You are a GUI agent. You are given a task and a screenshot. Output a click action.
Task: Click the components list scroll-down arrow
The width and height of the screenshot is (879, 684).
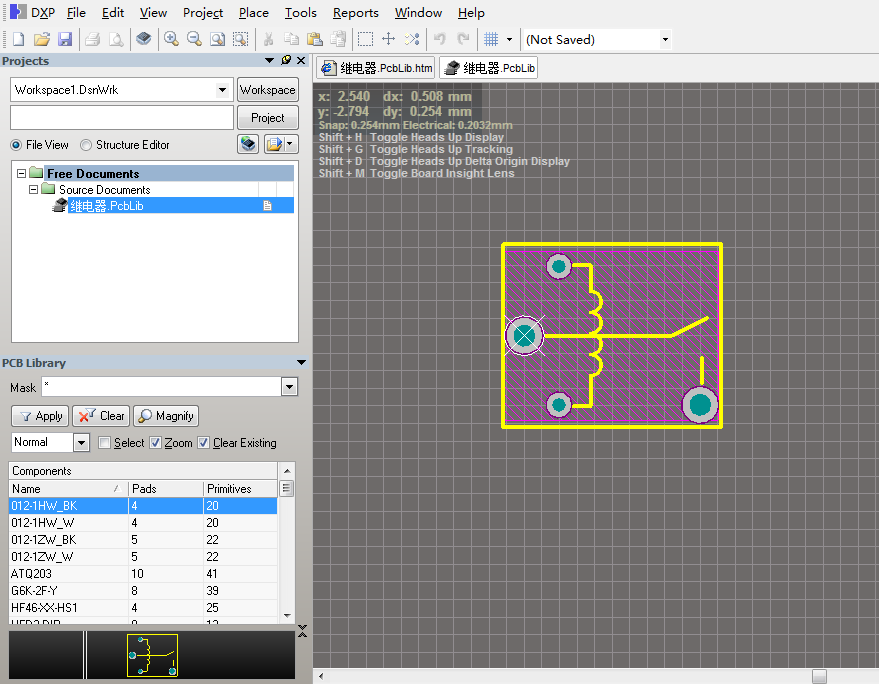click(x=286, y=616)
